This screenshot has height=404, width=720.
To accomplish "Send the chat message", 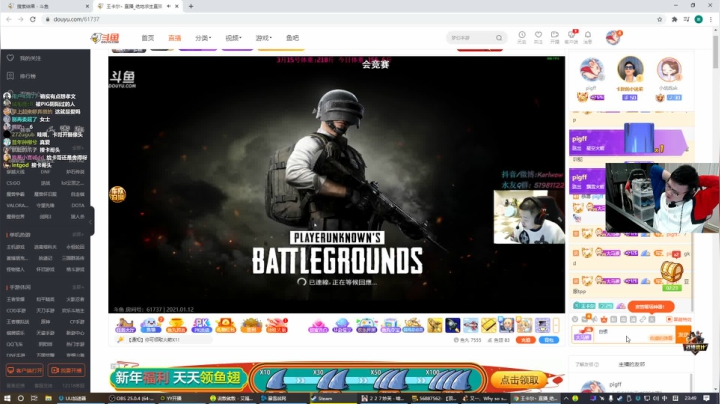I will point(683,334).
